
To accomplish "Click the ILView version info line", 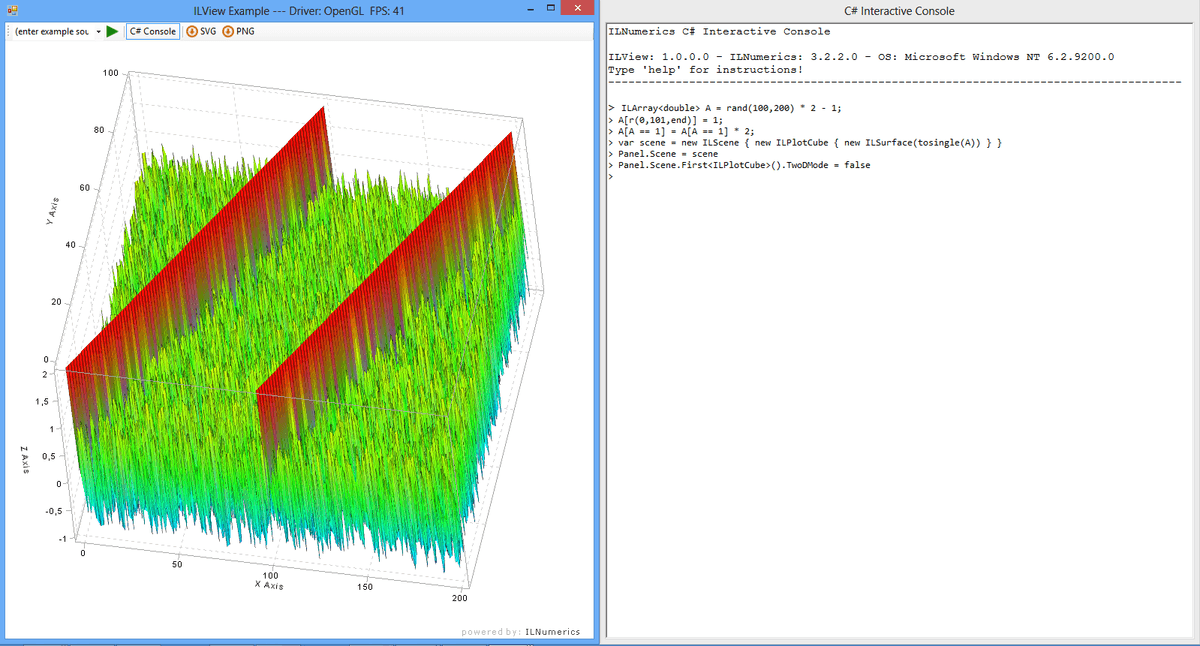I will [x=860, y=56].
